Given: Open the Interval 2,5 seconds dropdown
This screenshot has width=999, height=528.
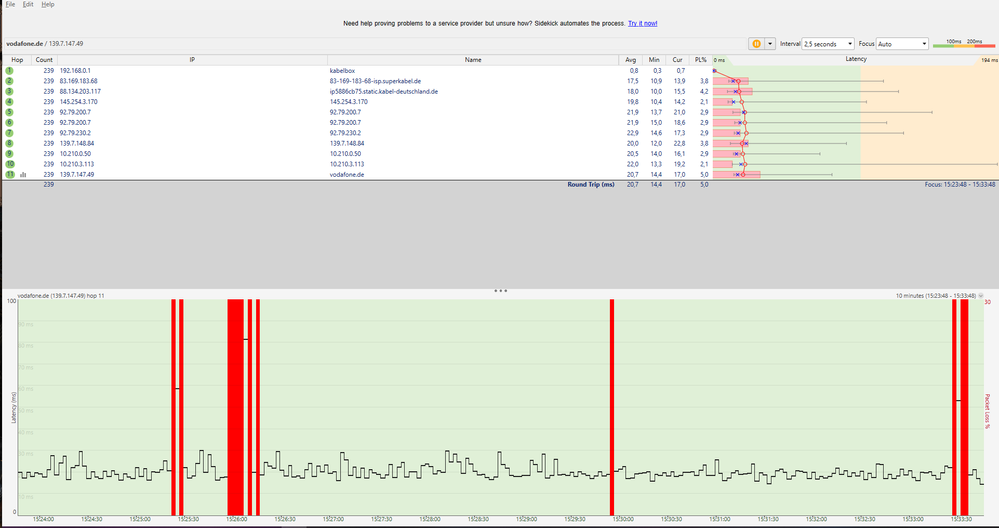Looking at the screenshot, I should coord(828,44).
